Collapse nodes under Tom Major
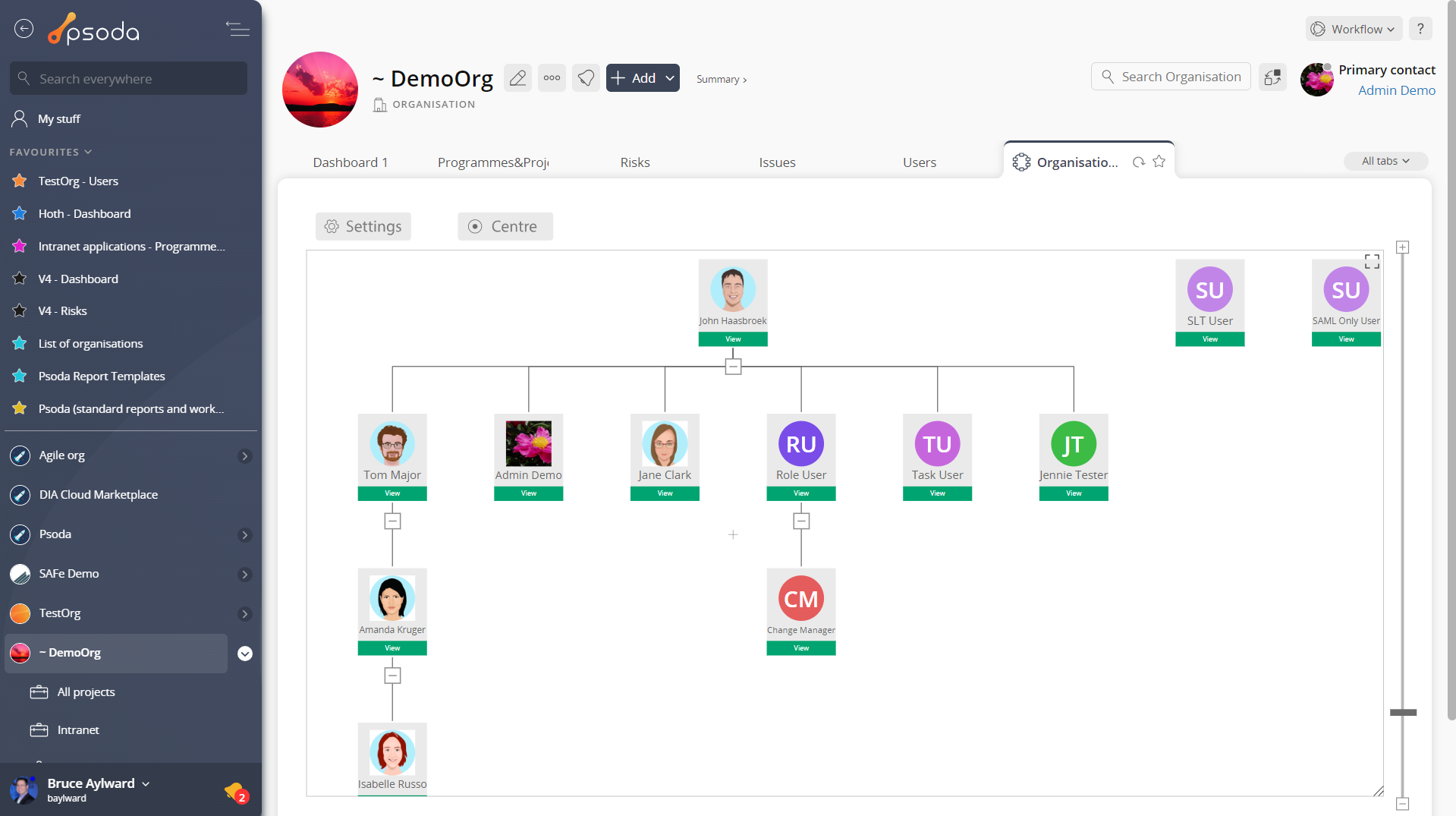This screenshot has height=816, width=1456. click(x=392, y=521)
